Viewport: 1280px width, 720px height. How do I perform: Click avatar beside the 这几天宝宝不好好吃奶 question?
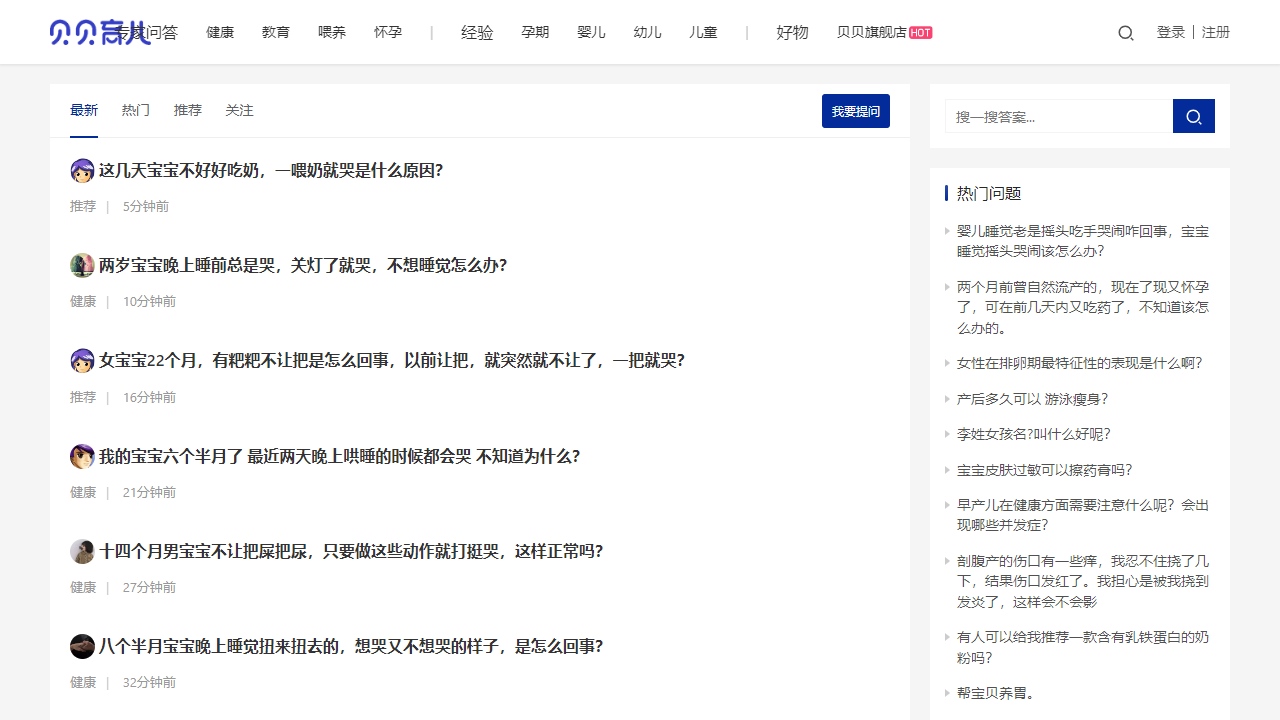click(82, 171)
